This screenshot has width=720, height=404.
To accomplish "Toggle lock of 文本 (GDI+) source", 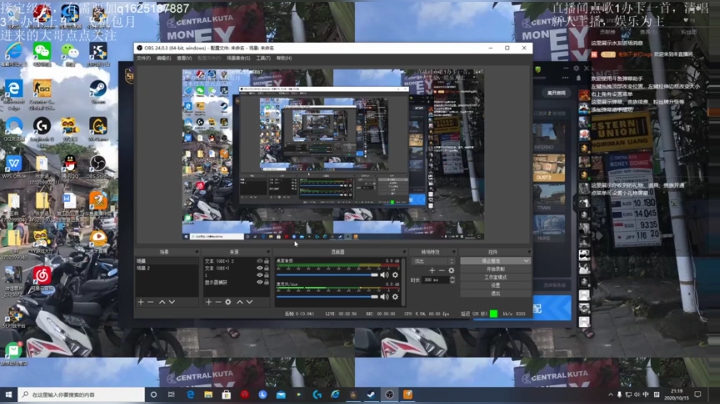I will tap(266, 268).
